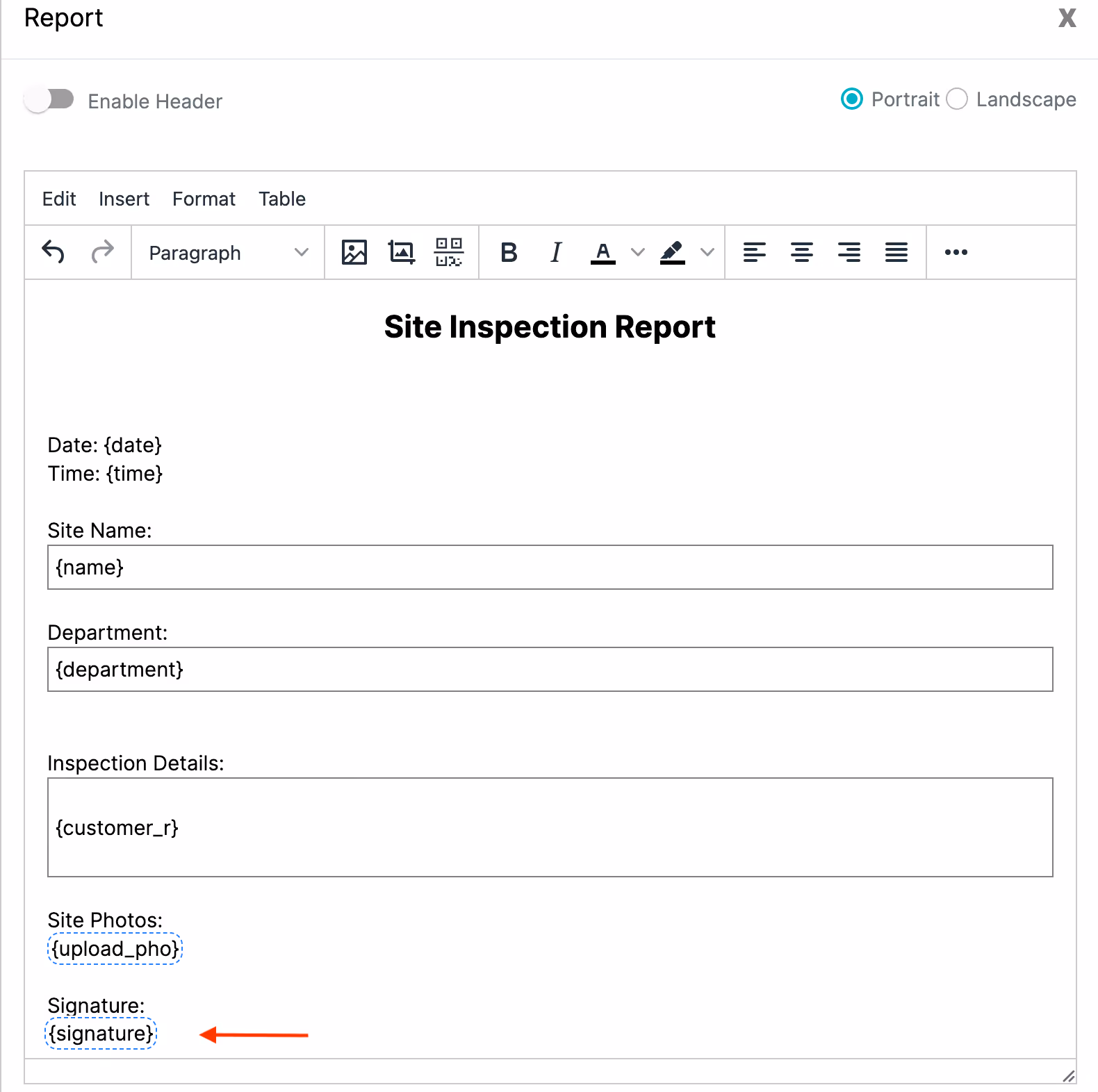1098x1092 pixels.
Task: Center align the text
Action: (x=802, y=252)
